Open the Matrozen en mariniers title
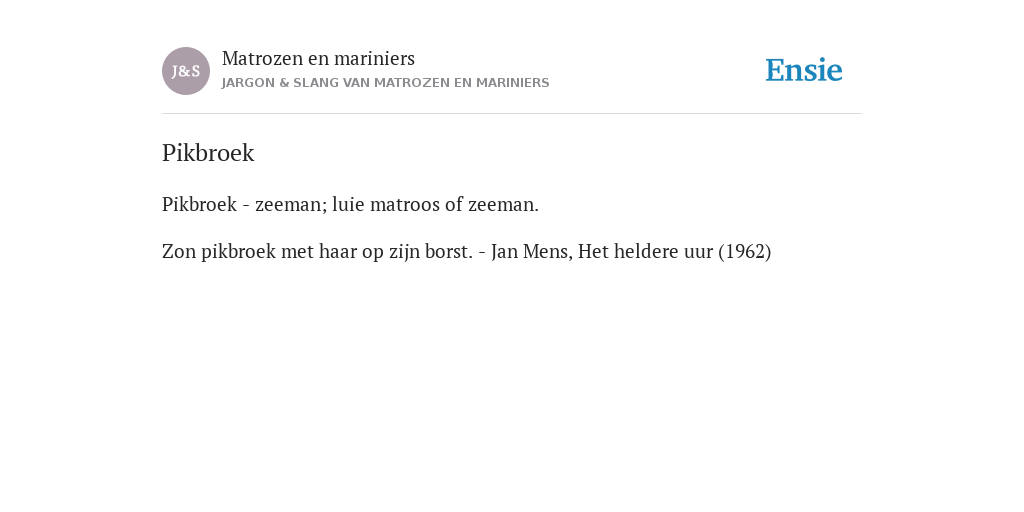The image size is (1024, 512). (318, 58)
